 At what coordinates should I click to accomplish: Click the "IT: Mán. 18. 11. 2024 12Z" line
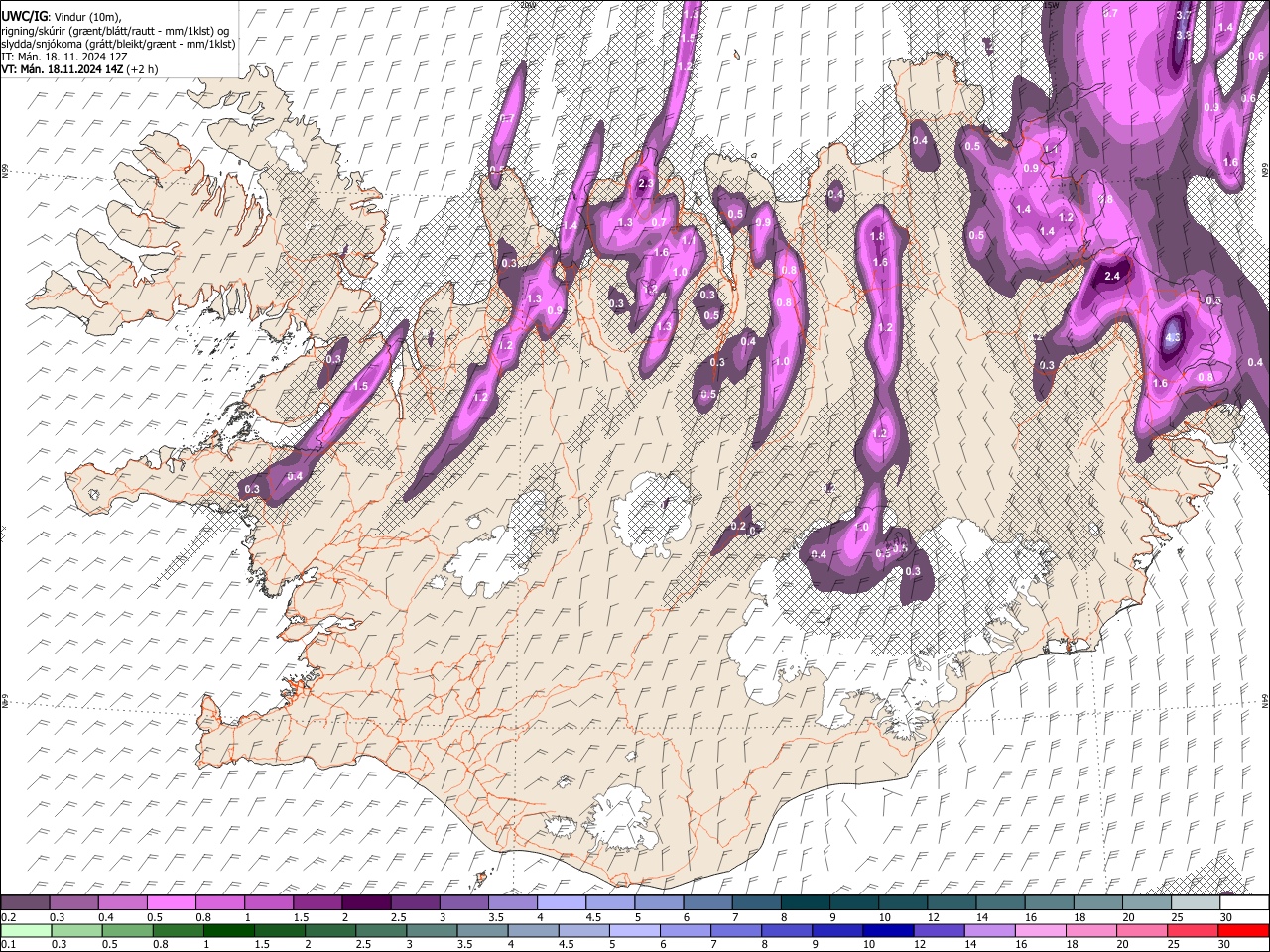click(63, 58)
